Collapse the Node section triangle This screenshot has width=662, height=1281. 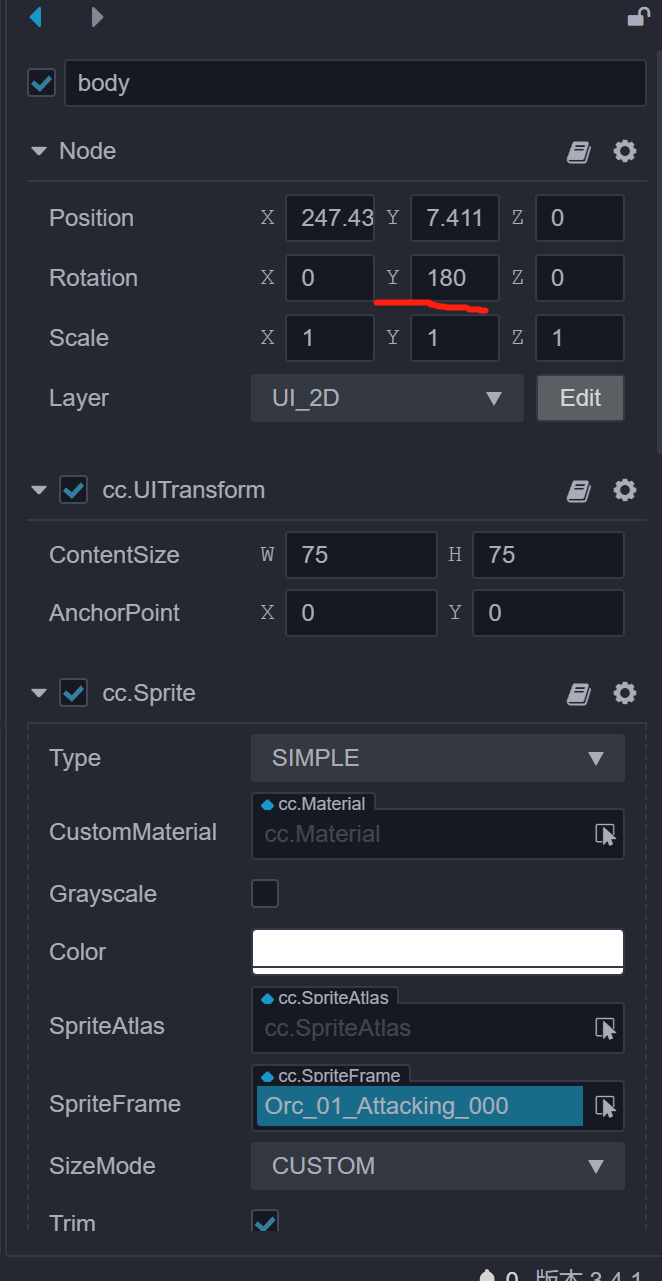pos(39,152)
